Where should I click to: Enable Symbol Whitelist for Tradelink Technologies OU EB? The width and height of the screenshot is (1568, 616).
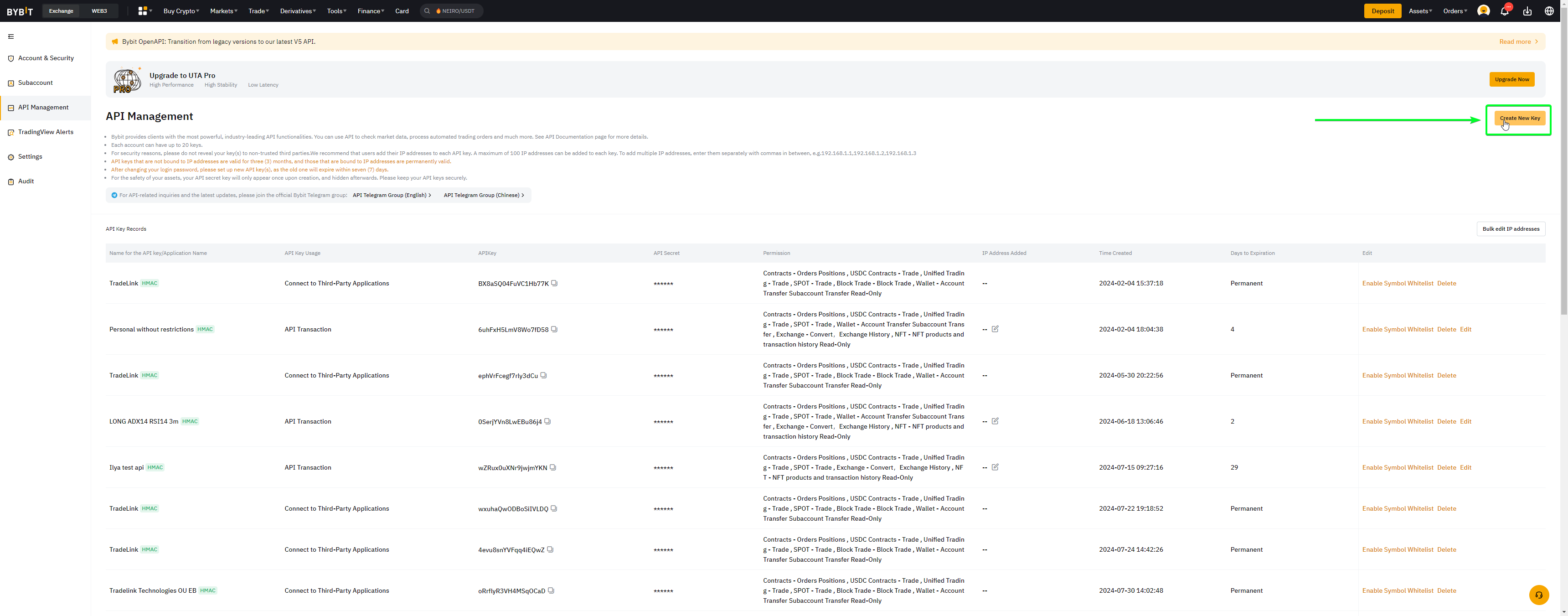click(1398, 590)
